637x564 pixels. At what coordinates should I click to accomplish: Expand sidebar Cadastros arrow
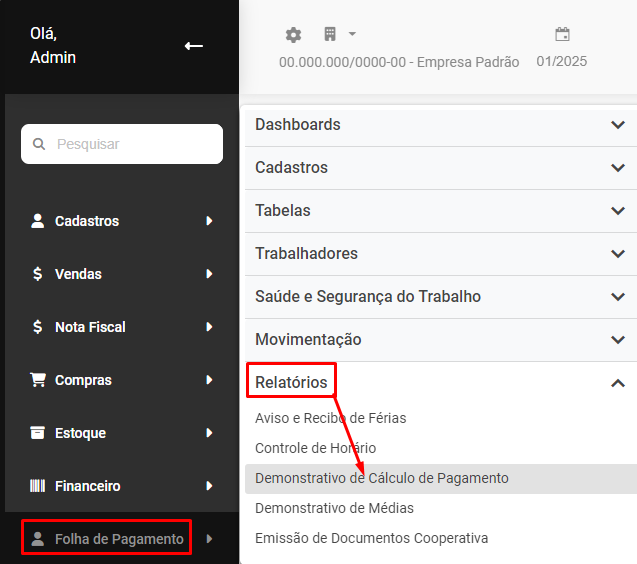tap(209, 221)
